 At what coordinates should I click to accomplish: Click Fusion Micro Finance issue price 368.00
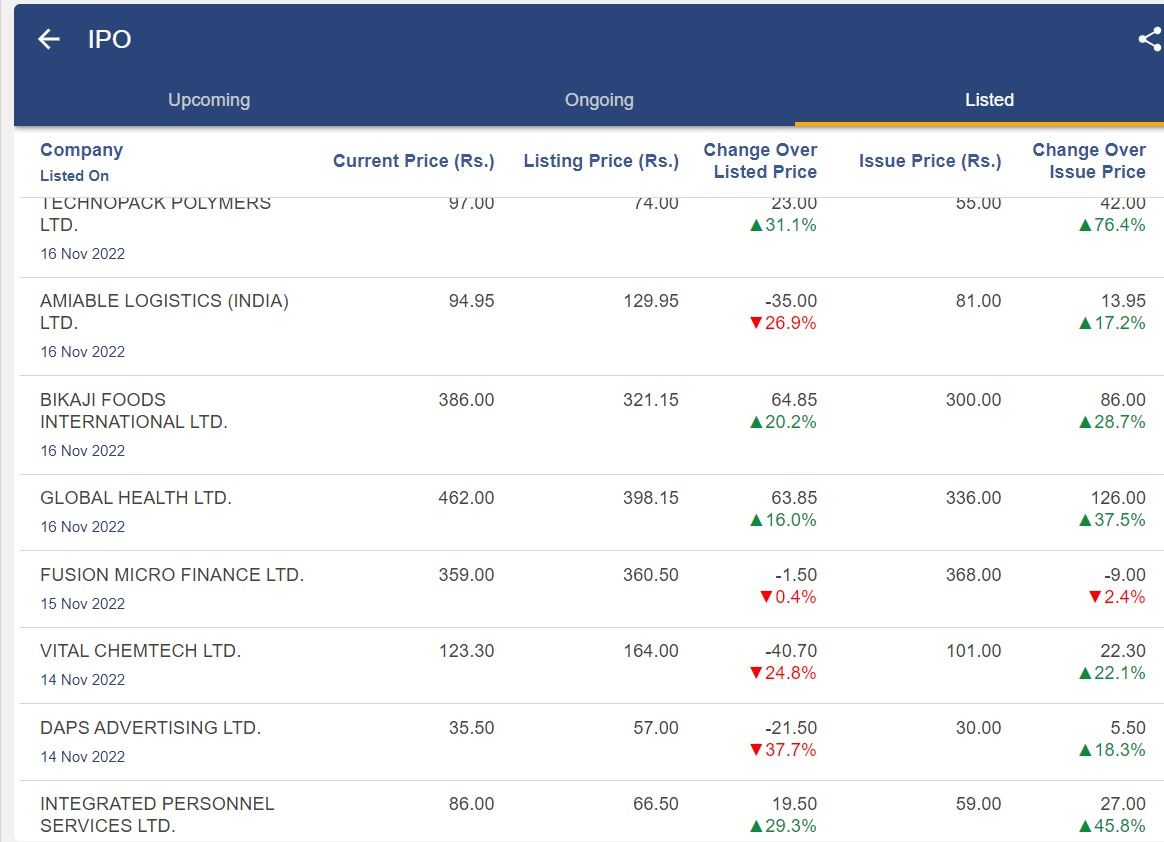click(x=973, y=575)
